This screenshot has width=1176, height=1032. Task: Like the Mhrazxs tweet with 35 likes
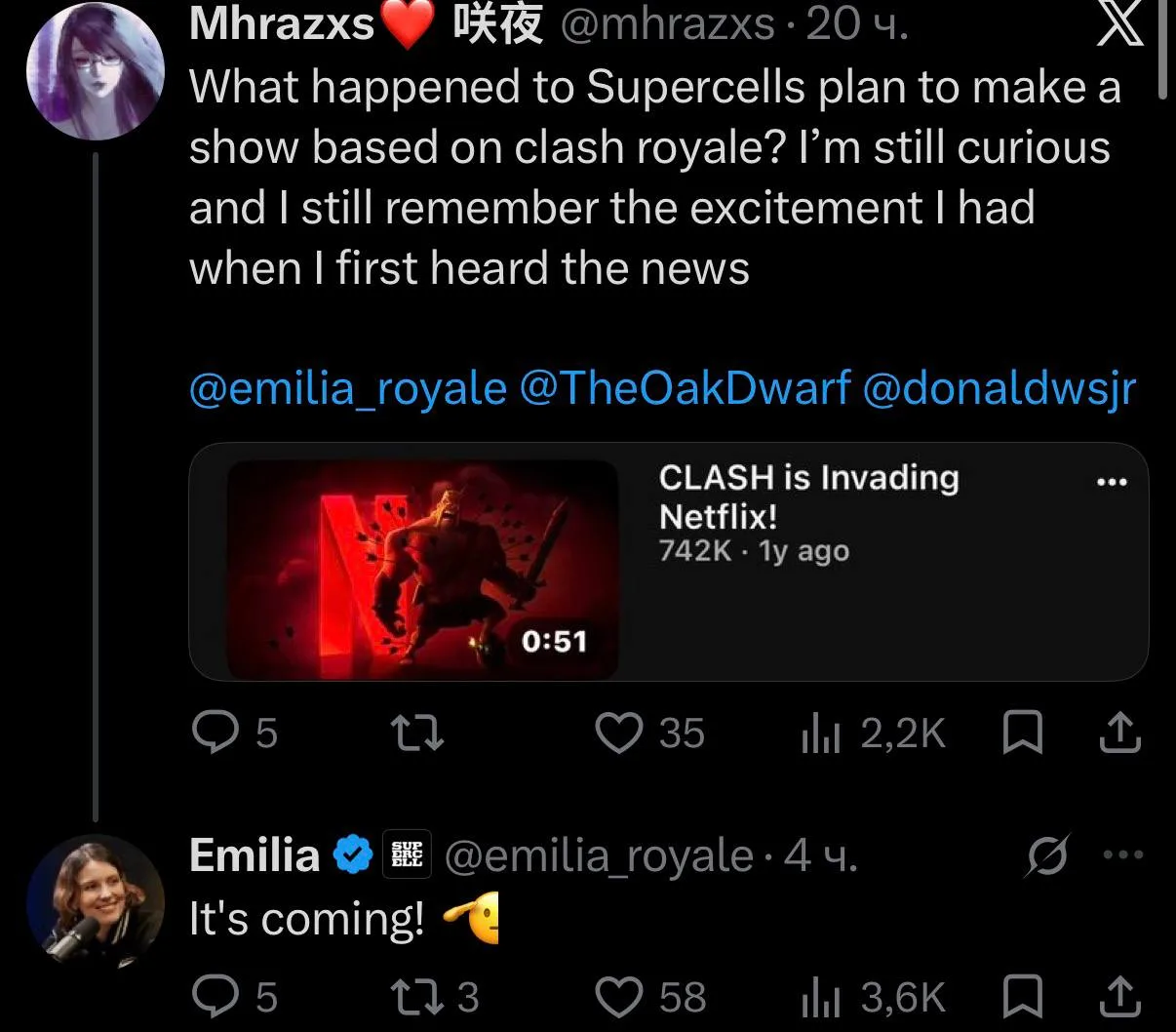[x=649, y=734]
